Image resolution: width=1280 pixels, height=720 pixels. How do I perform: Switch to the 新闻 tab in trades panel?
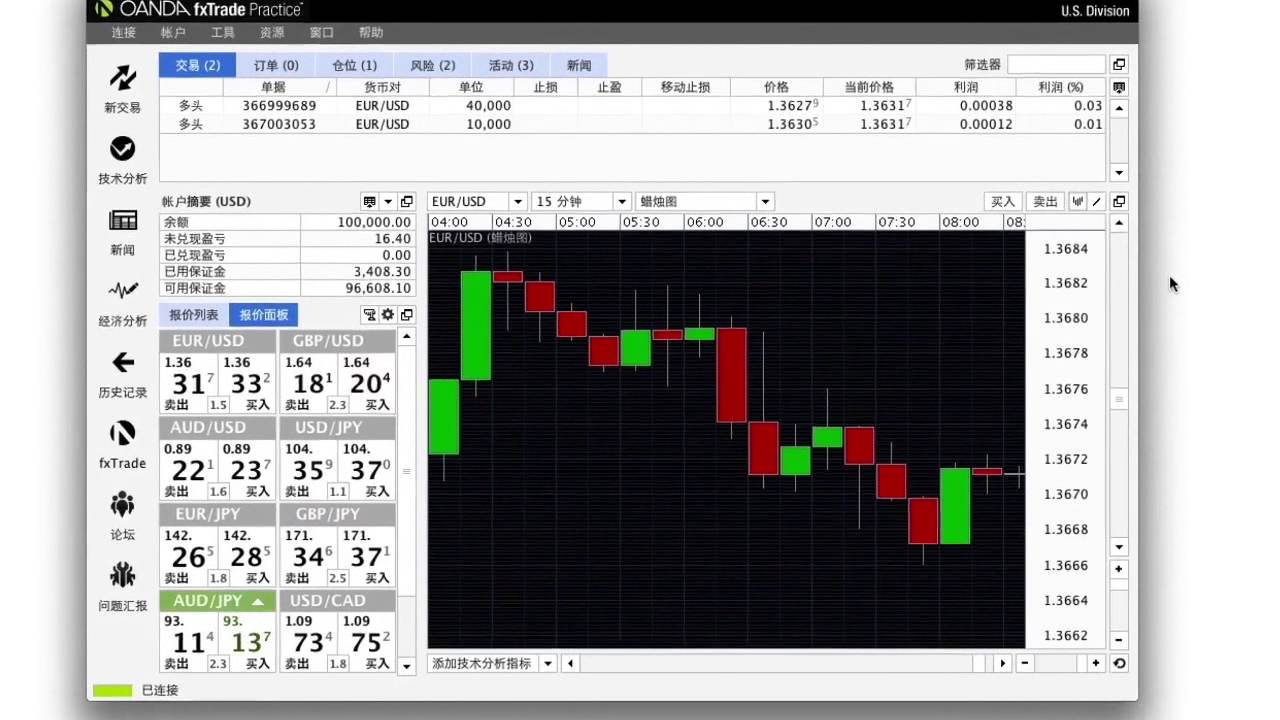579,65
